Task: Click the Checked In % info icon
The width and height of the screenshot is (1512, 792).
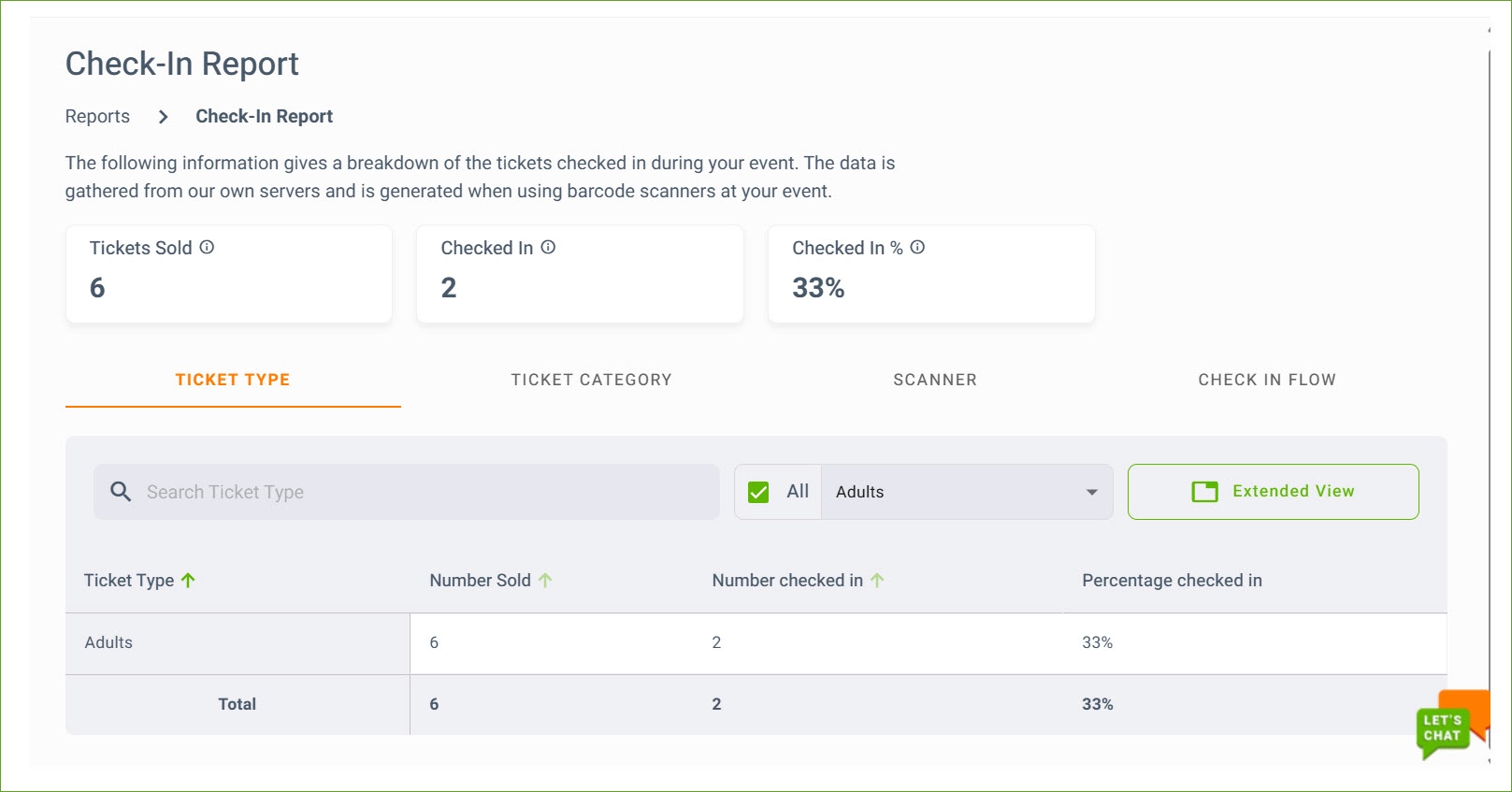Action: click(918, 247)
